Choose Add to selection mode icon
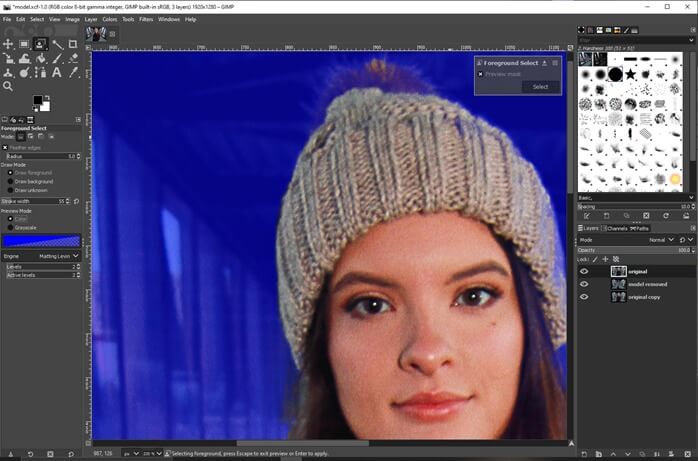 (31, 137)
